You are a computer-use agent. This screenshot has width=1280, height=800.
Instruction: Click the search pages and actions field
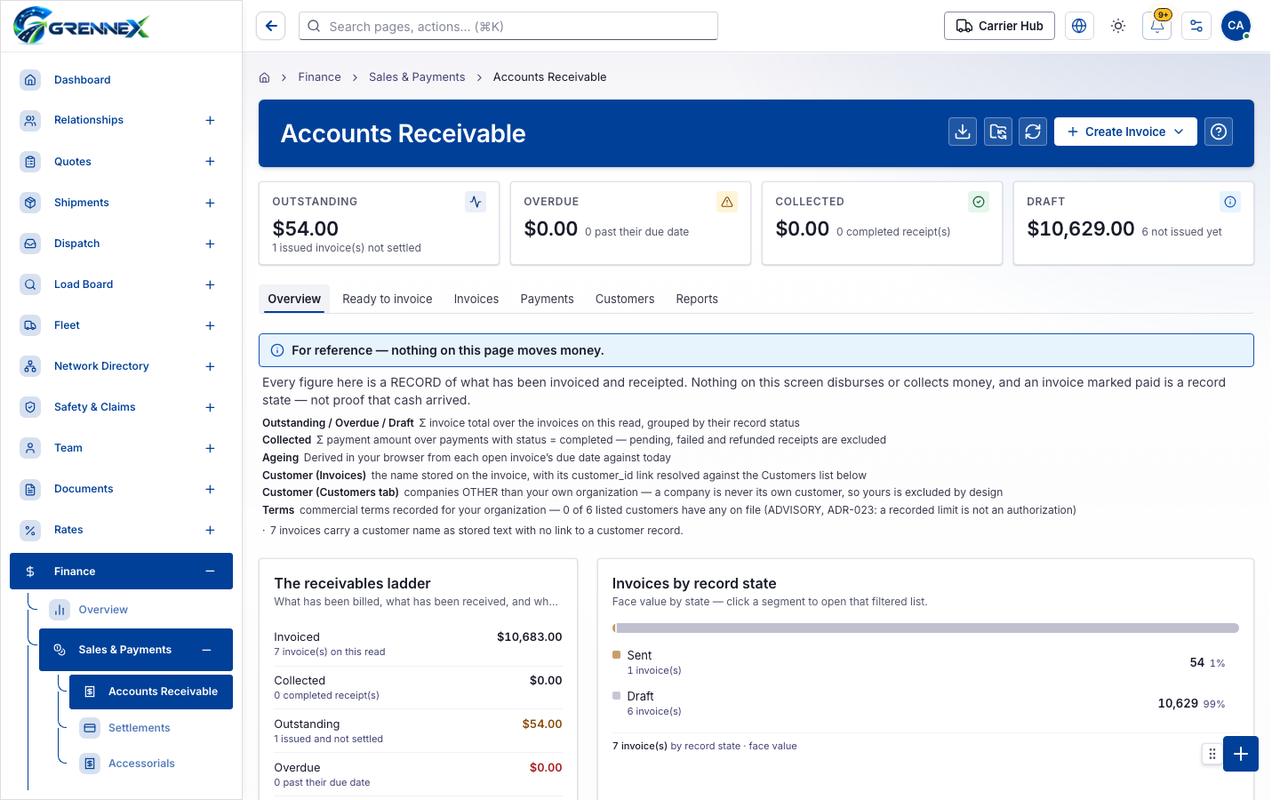tap(508, 26)
